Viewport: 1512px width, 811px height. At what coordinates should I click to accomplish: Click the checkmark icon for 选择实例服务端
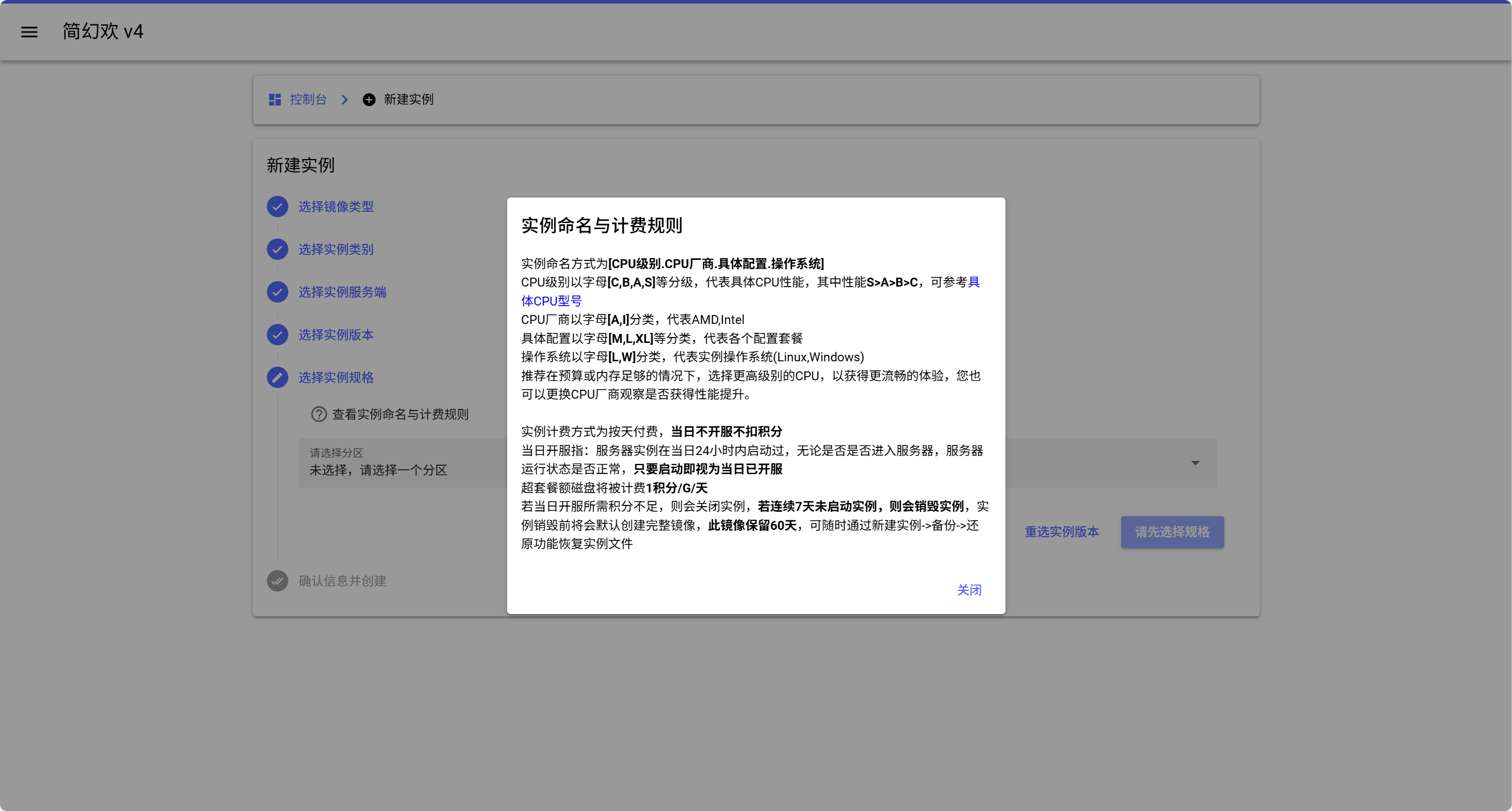click(x=277, y=292)
